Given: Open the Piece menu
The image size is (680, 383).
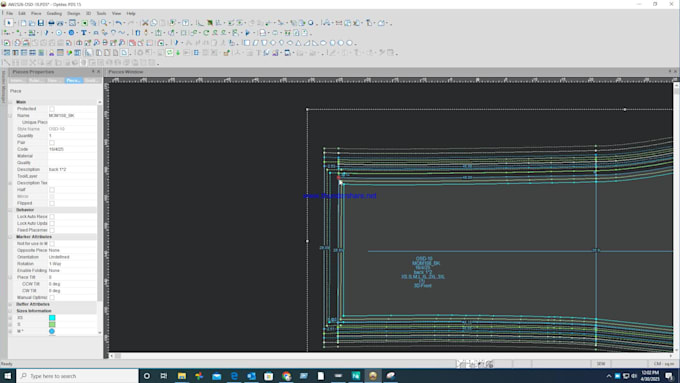Looking at the screenshot, I should tap(36, 13).
